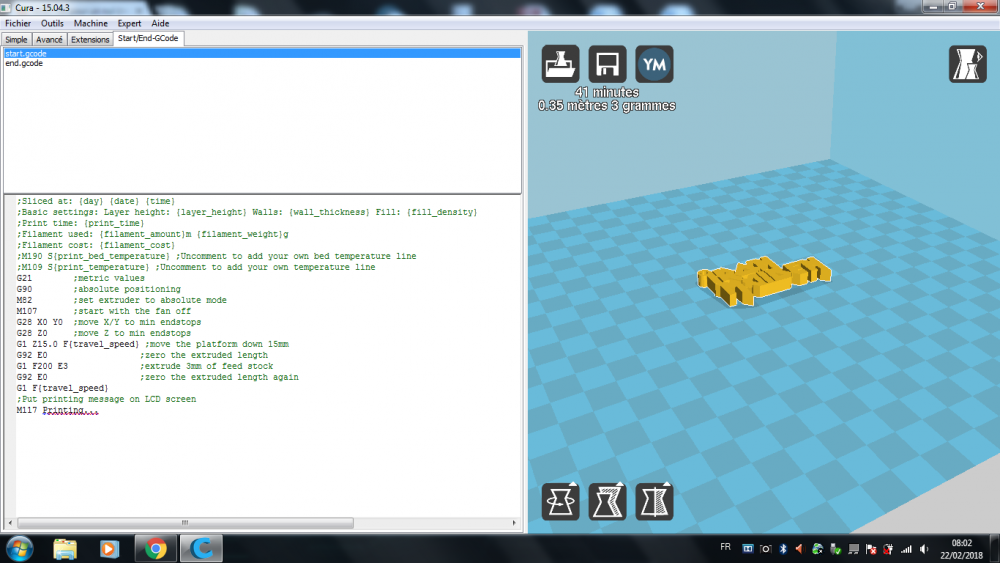1000x563 pixels.
Task: Click the network signal tray icon
Action: pyautogui.click(x=906, y=549)
